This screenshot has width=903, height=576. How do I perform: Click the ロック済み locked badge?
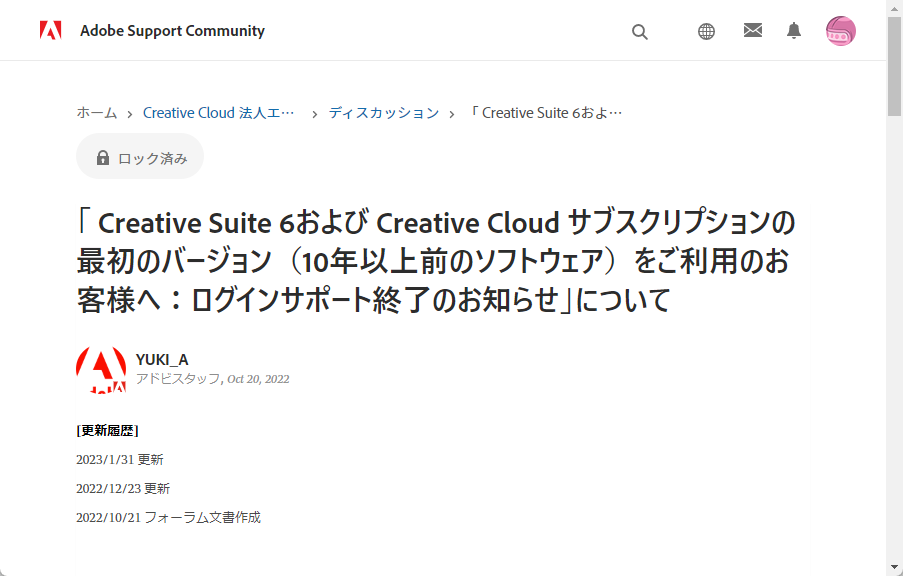[140, 156]
